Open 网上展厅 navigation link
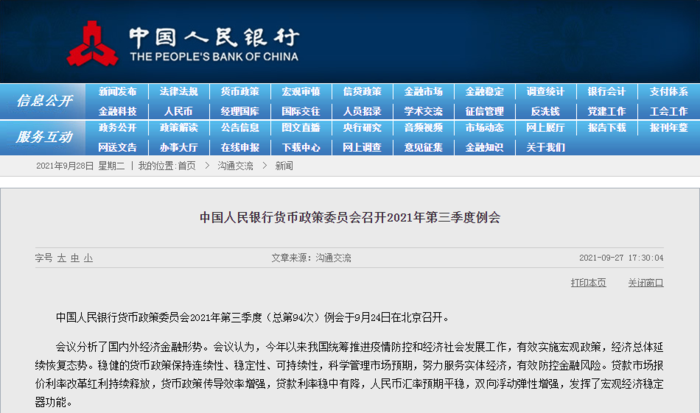700x413 pixels. pyautogui.click(x=546, y=128)
